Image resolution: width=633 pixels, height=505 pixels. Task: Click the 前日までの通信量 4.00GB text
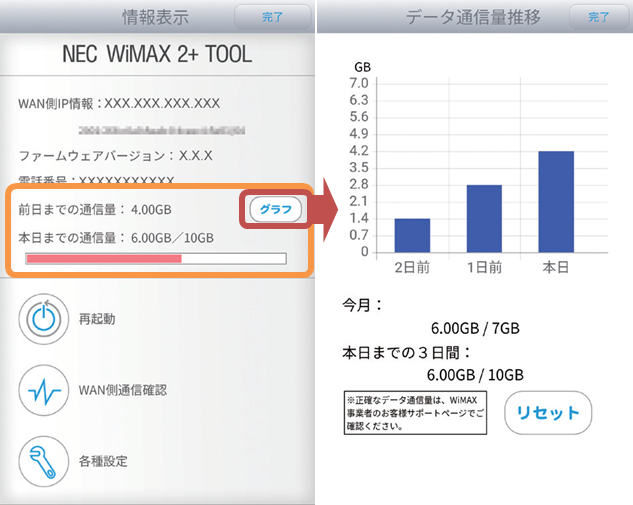(x=95, y=210)
